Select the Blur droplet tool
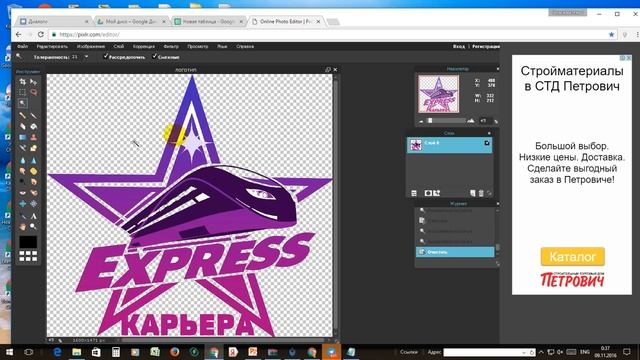 pos(23,160)
